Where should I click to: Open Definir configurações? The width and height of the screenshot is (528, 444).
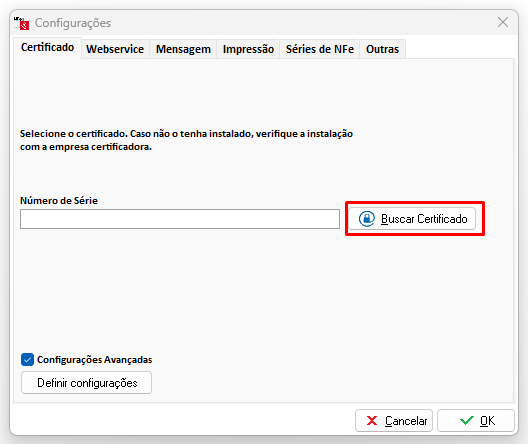[87, 383]
